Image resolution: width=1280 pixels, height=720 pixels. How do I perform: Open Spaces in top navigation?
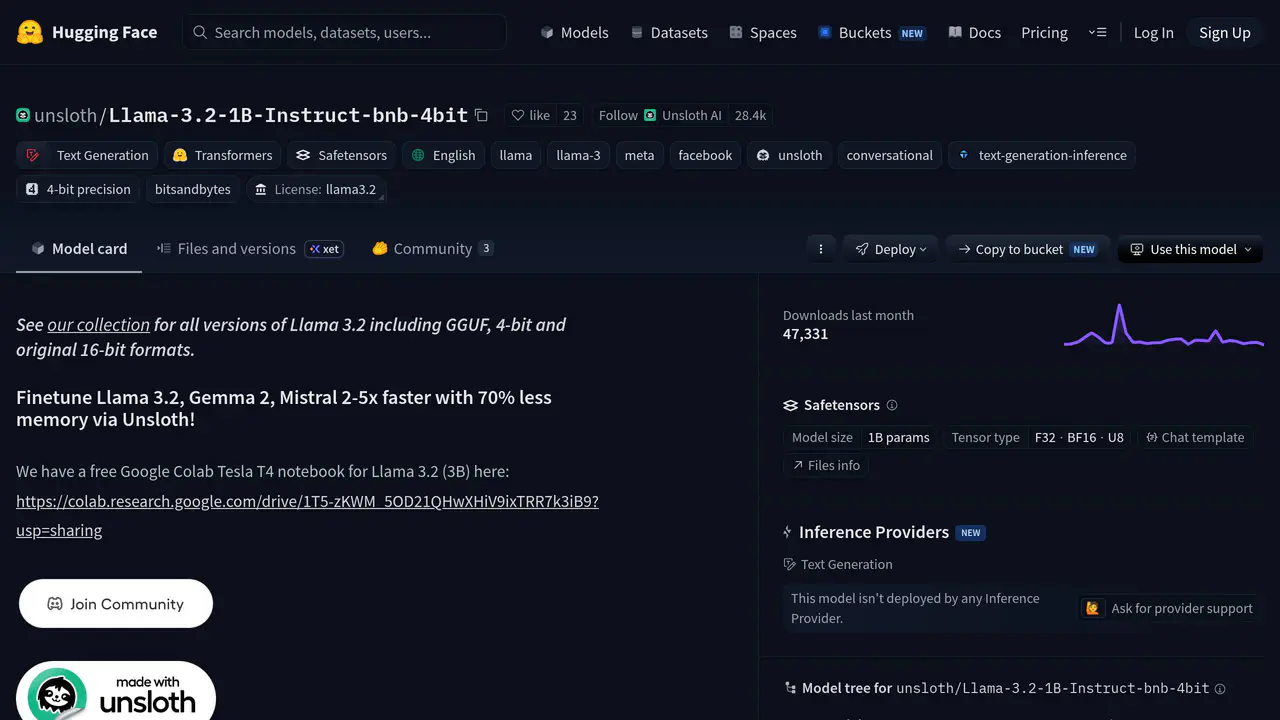click(x=763, y=33)
